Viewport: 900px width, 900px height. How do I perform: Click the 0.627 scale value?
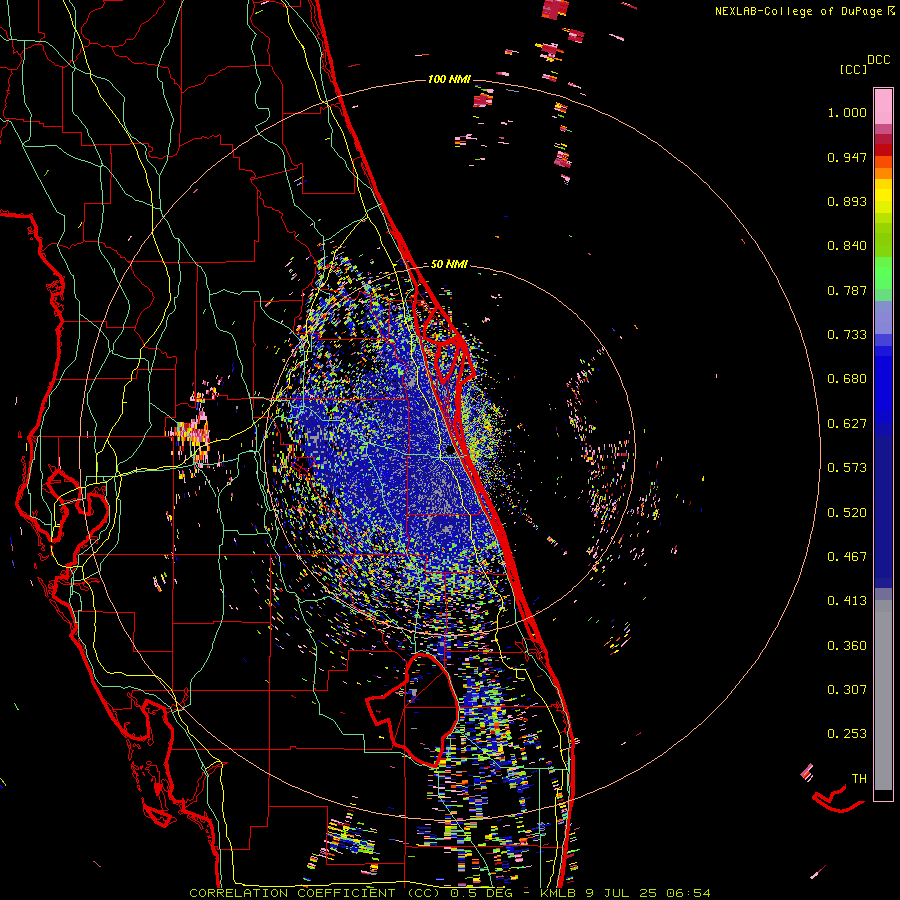[x=847, y=424]
